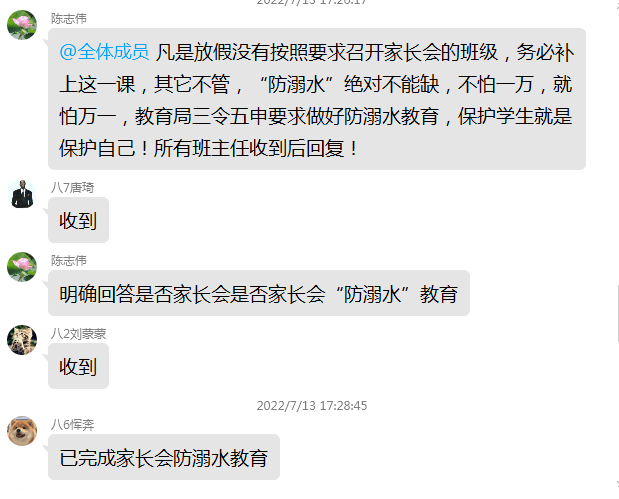Screen dimensions: 619x499
Task: Click the sender name 八6恽𬌗
Action: click(72, 425)
